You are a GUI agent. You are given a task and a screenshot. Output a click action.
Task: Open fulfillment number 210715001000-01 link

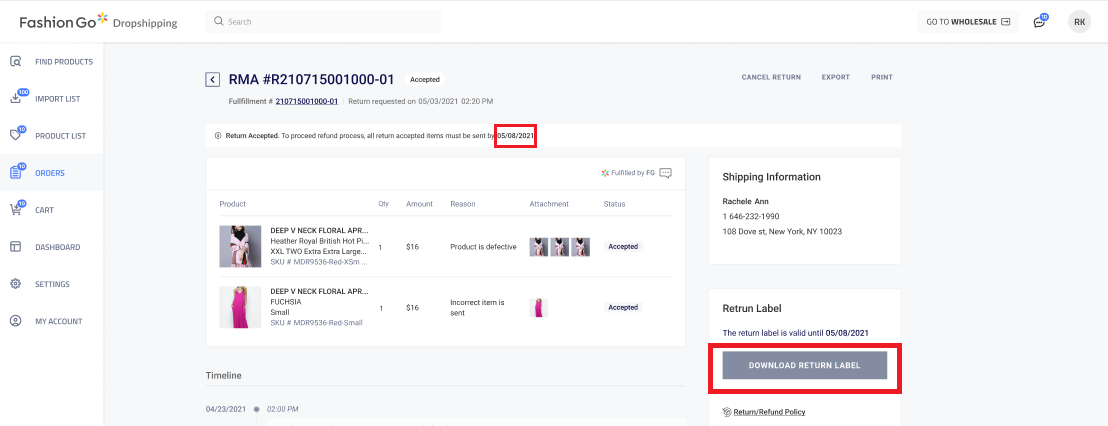[x=307, y=101]
